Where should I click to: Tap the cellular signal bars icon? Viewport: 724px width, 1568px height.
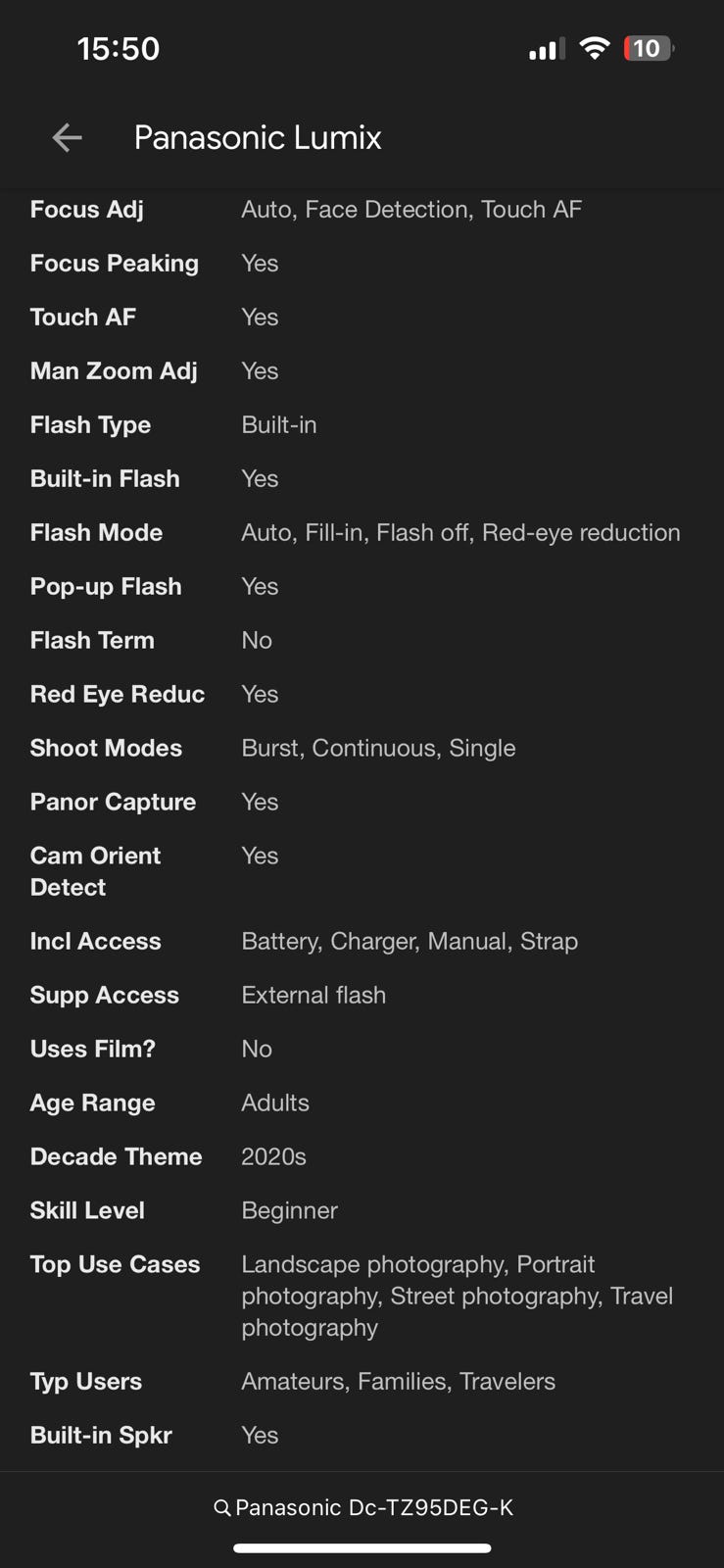click(546, 49)
